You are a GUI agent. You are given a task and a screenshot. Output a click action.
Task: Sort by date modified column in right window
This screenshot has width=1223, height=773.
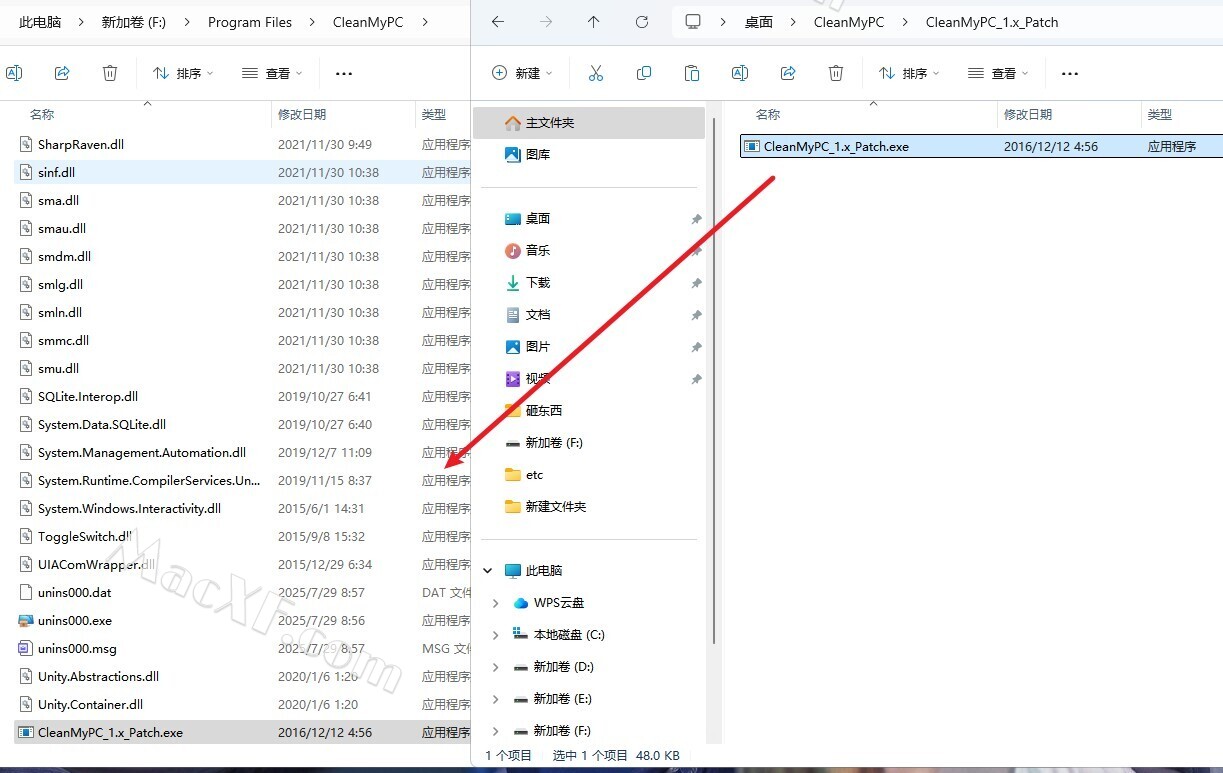click(1028, 115)
